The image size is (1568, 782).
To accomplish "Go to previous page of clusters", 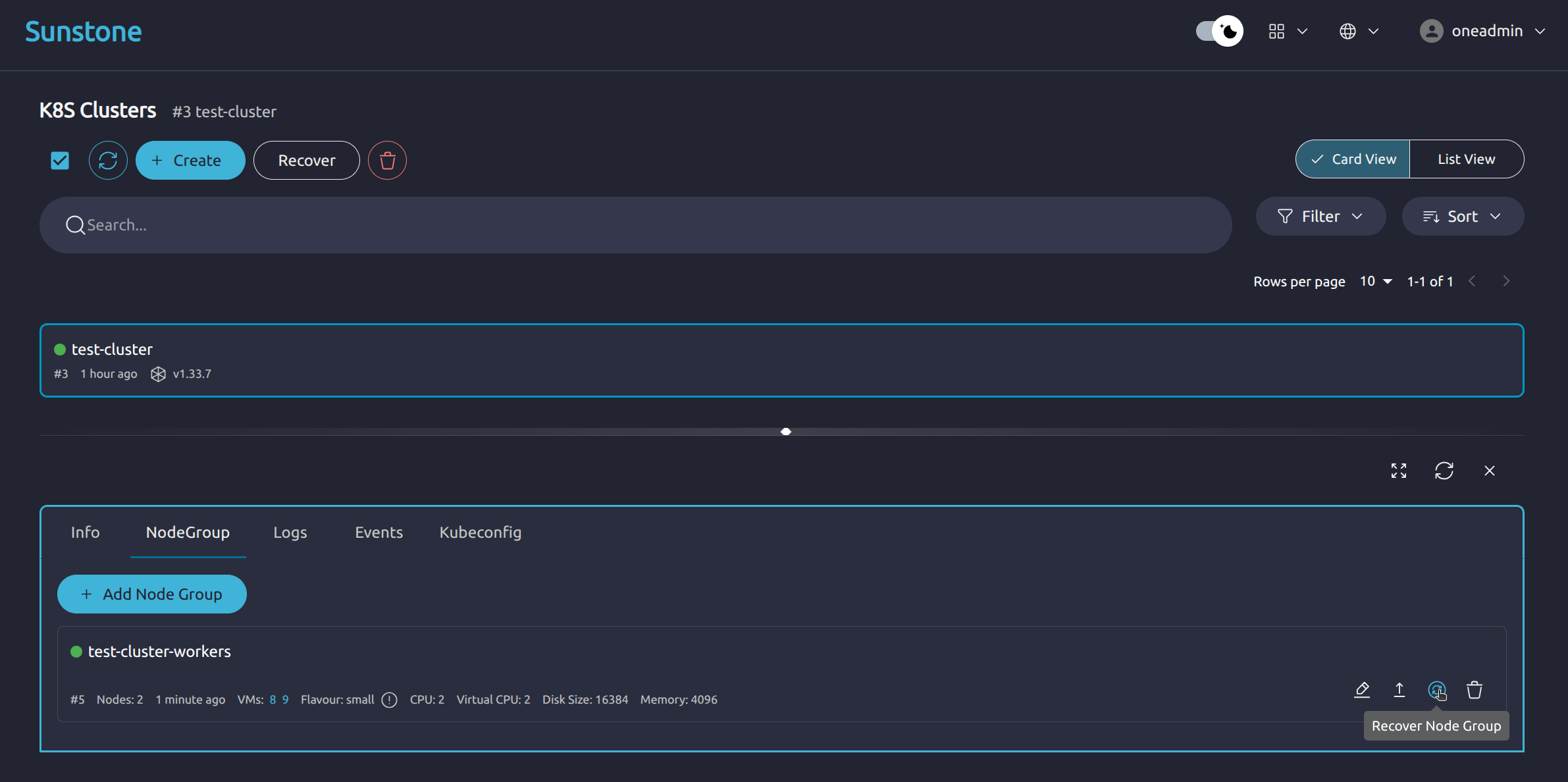I will click(x=1472, y=281).
